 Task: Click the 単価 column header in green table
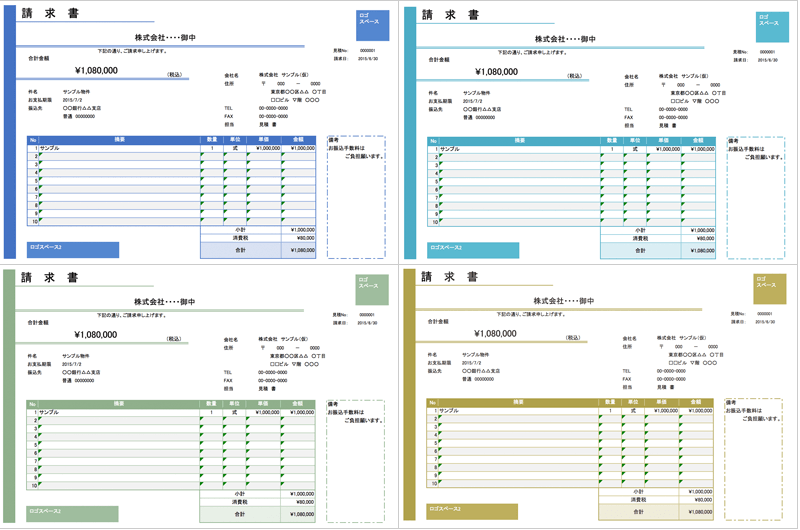[x=263, y=403]
